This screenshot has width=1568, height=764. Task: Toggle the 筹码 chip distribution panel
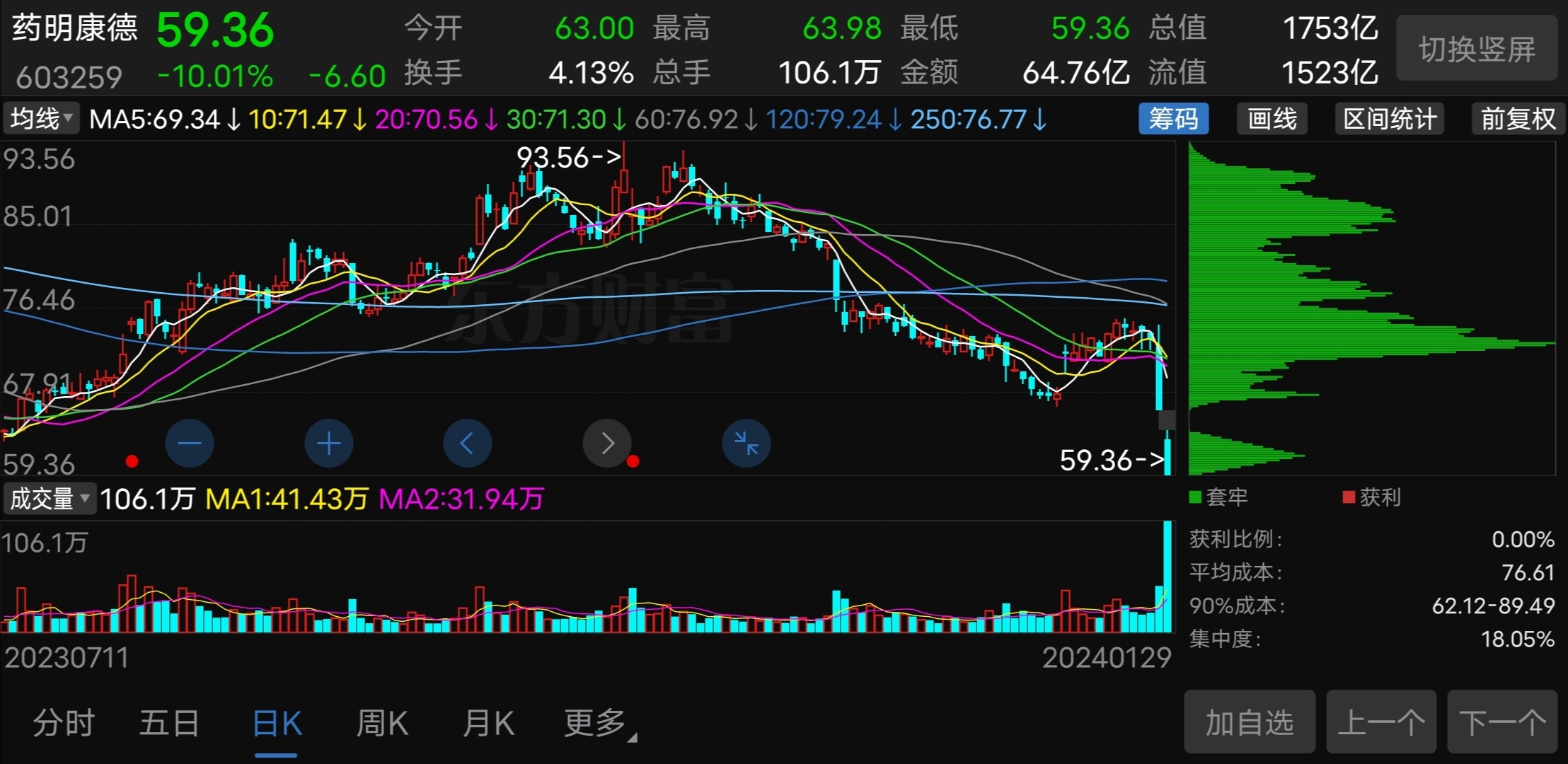(x=1173, y=118)
